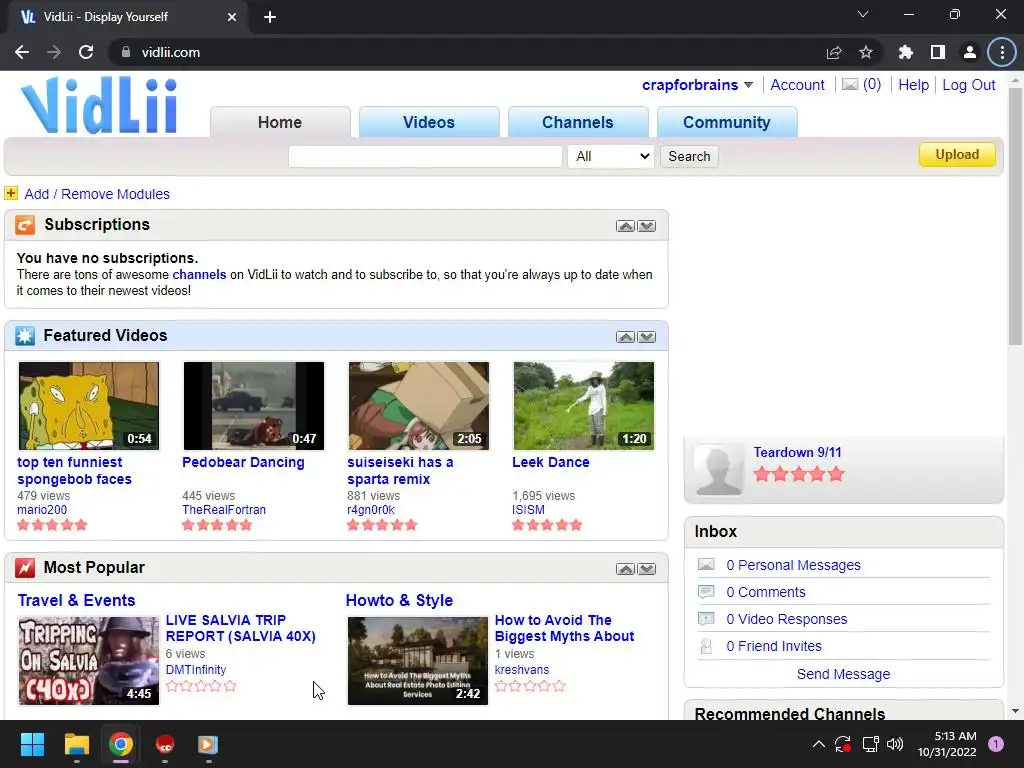Open TheRealFortran channel link
The width and height of the screenshot is (1024, 768).
click(x=224, y=509)
